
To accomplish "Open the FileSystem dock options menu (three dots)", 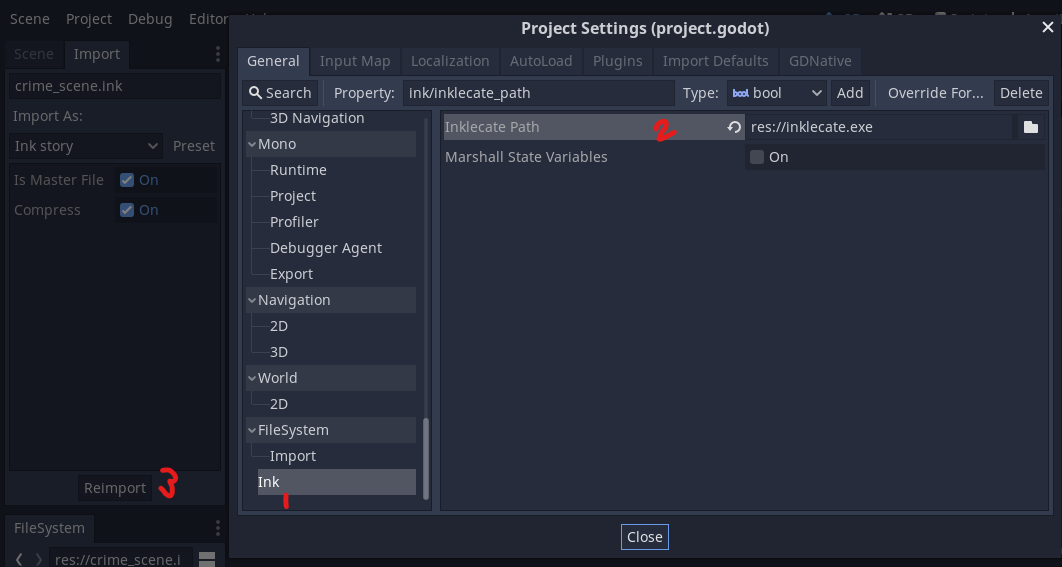I will click(217, 528).
